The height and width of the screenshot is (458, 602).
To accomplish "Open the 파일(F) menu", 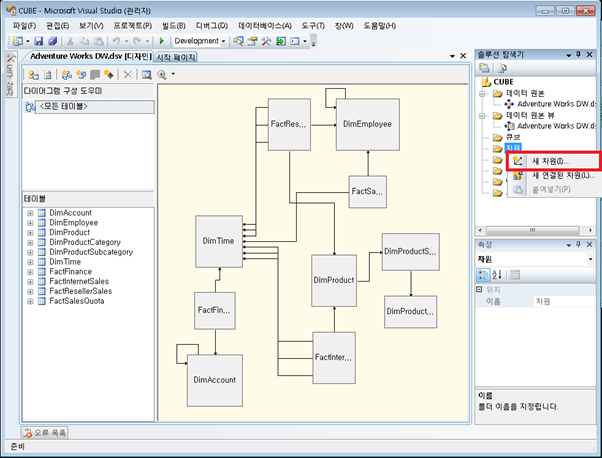I will [x=24, y=26].
